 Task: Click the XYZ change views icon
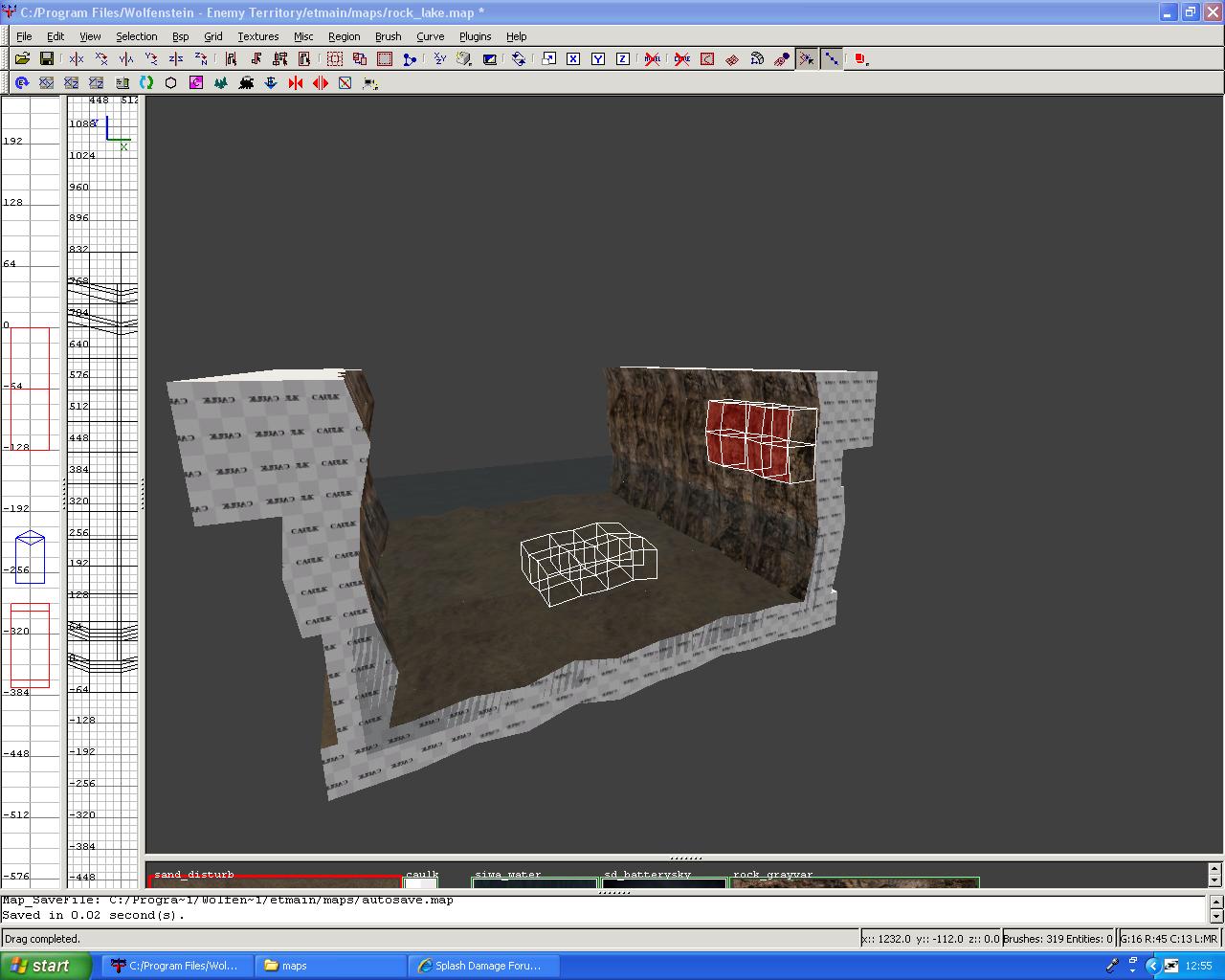click(x=440, y=59)
